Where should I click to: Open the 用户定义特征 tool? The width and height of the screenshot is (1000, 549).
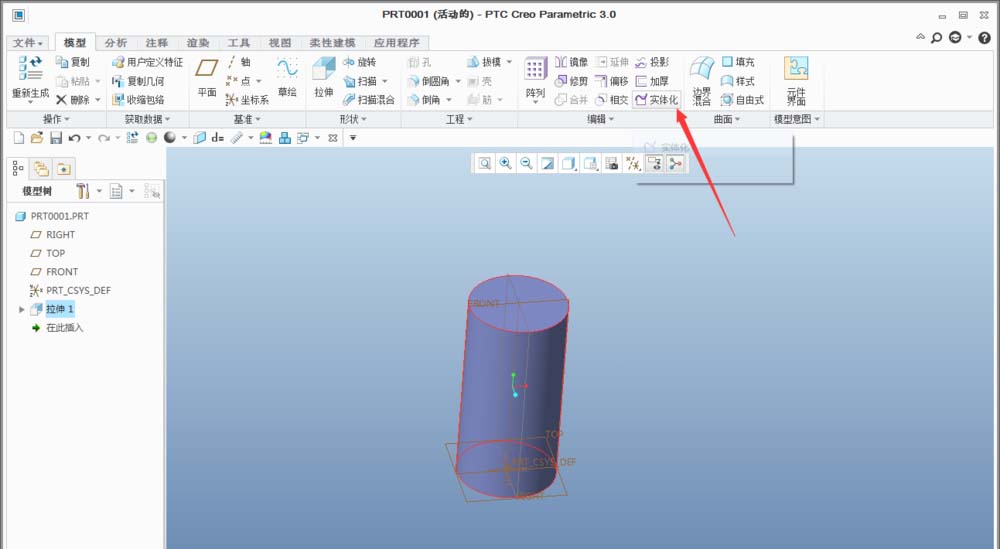147,62
